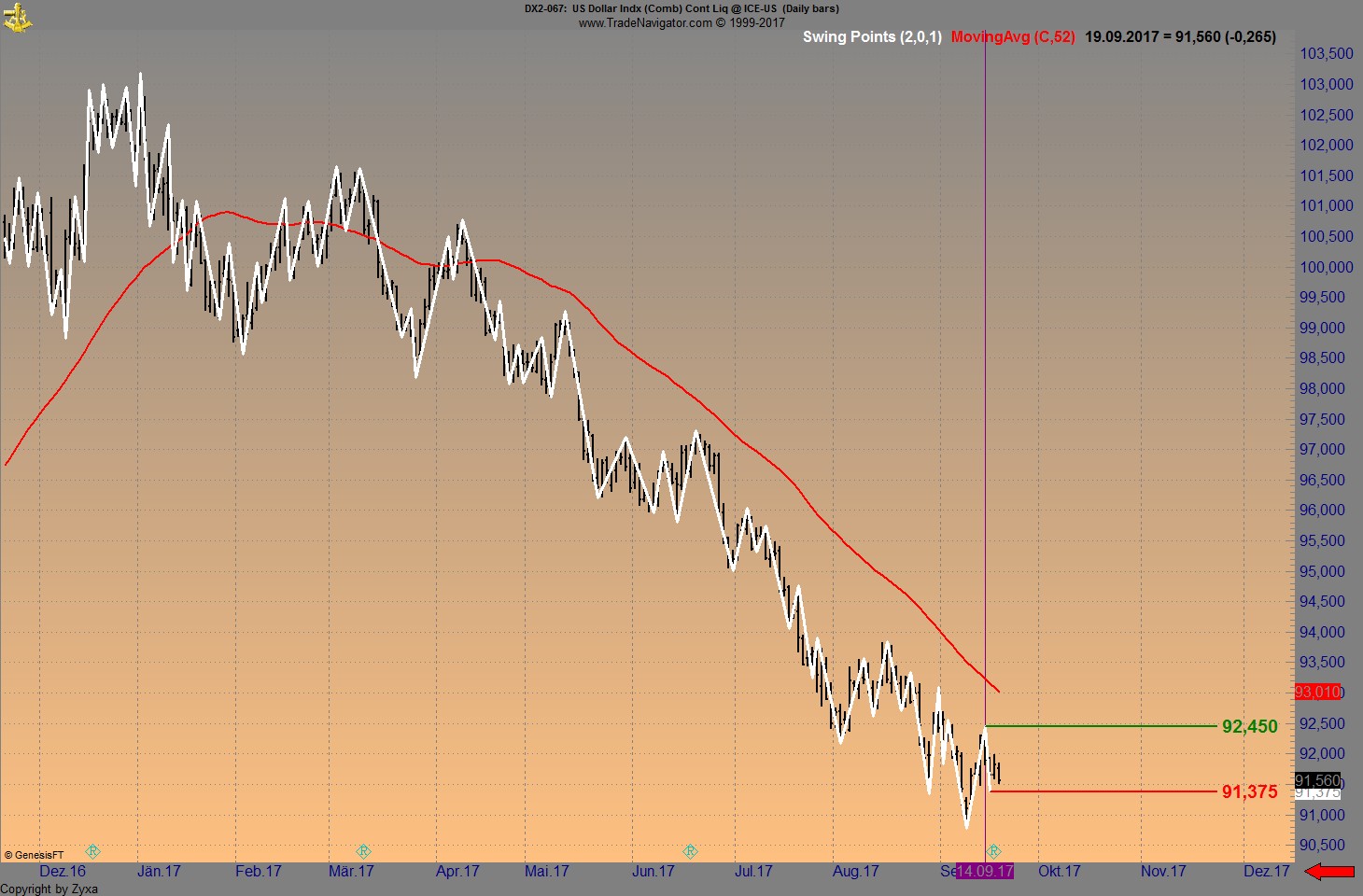Click the Feb.17 date axis label

pos(259,871)
